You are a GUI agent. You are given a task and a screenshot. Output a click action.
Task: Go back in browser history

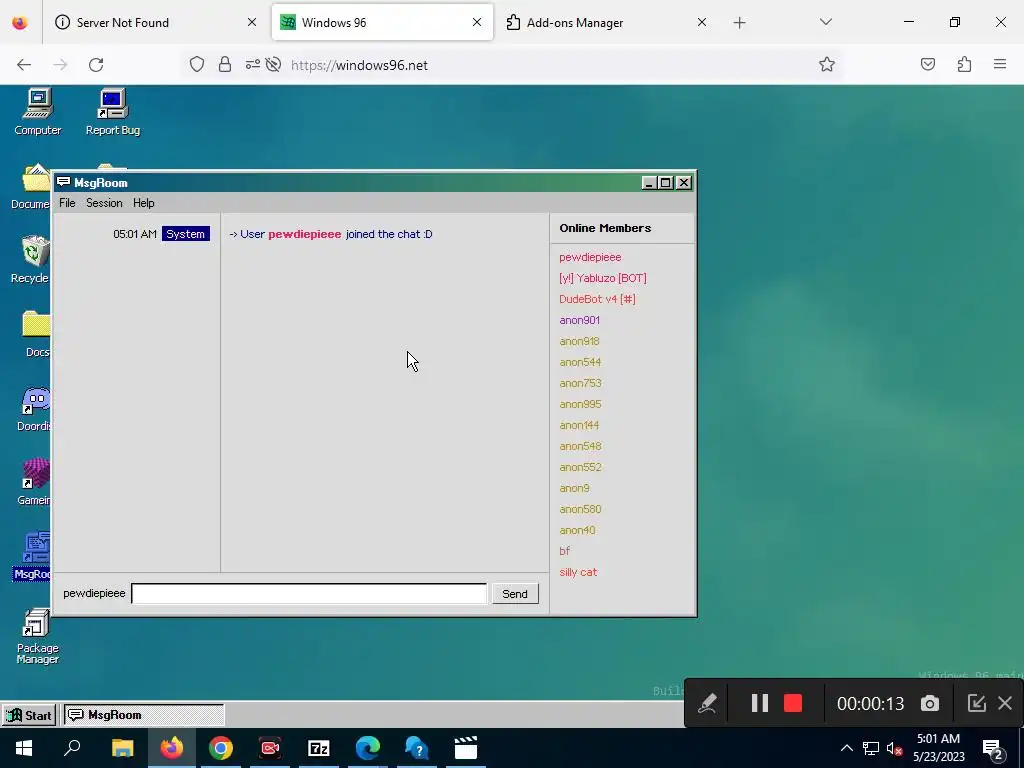pos(24,65)
